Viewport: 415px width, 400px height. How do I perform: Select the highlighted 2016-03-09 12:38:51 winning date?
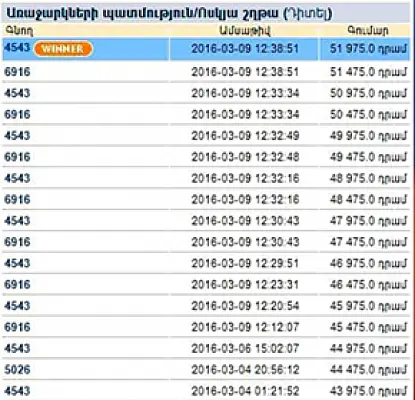pyautogui.click(x=245, y=49)
